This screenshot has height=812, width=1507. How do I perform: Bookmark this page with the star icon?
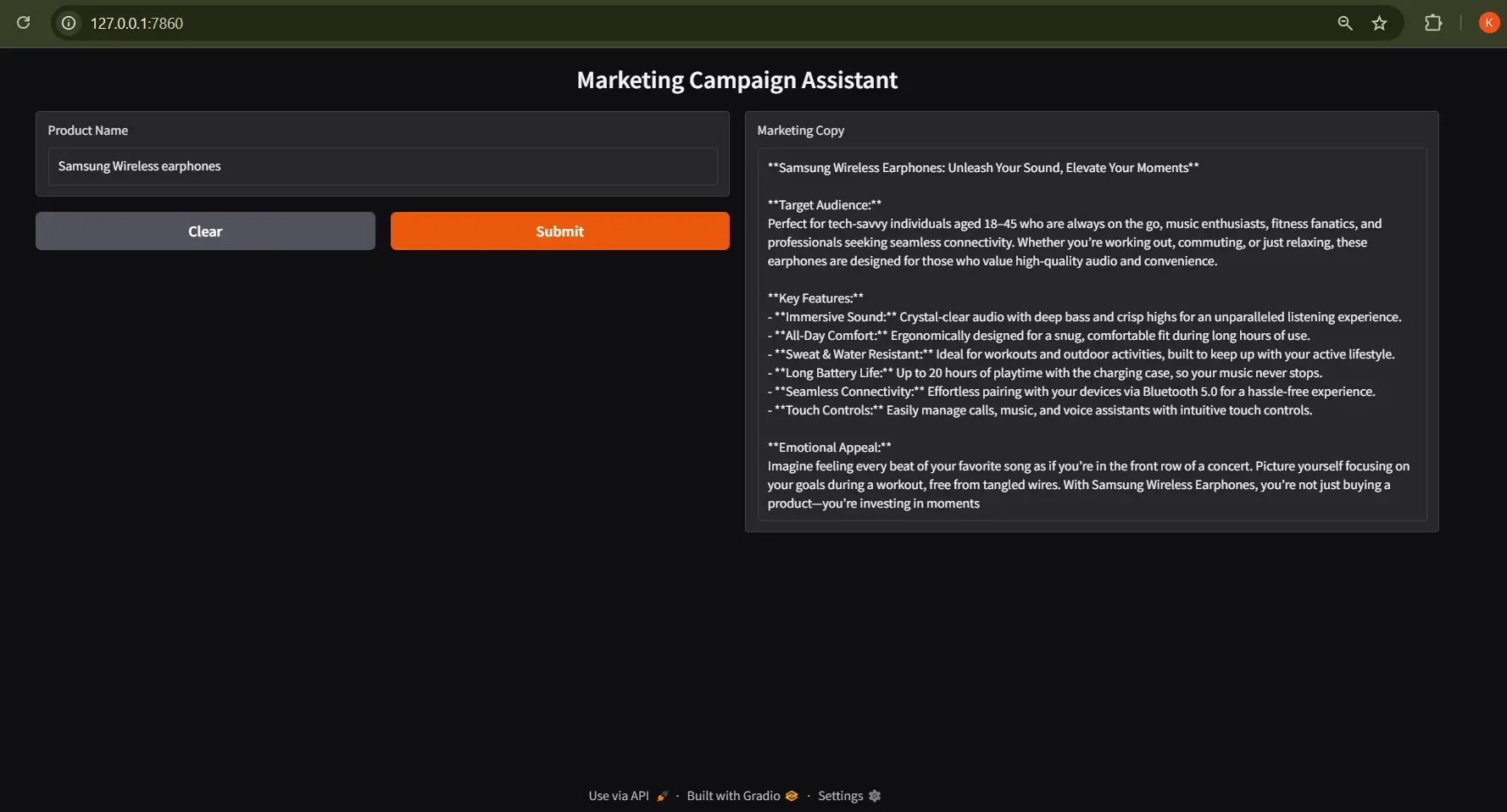pos(1379,23)
